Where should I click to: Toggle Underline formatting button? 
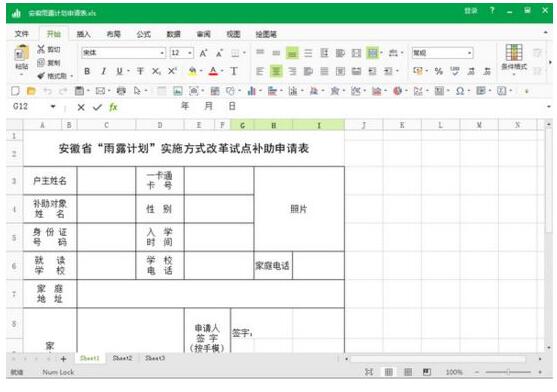click(120, 71)
